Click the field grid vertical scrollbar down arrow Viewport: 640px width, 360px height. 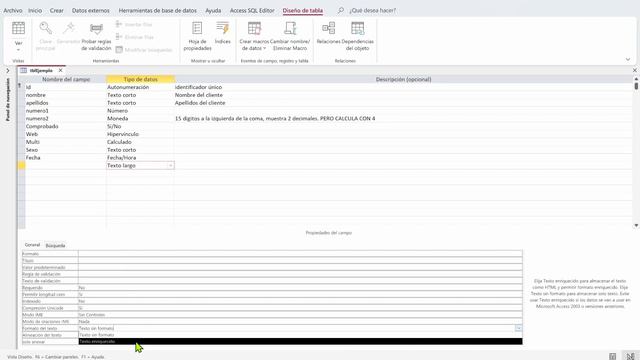coord(636,225)
